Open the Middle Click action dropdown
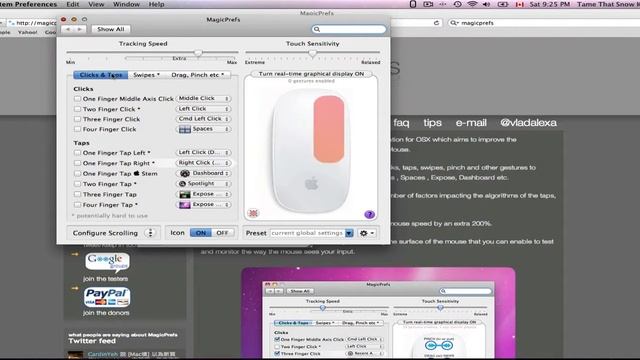Screen dimensions: 640x360 pos(204,98)
